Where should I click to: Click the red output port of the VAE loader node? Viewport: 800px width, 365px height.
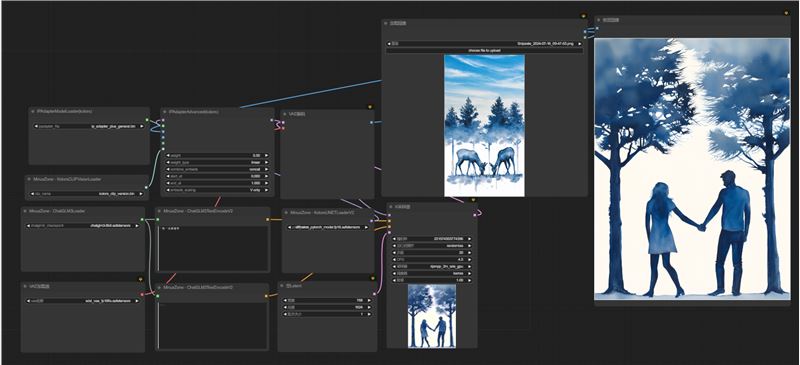tap(142, 295)
